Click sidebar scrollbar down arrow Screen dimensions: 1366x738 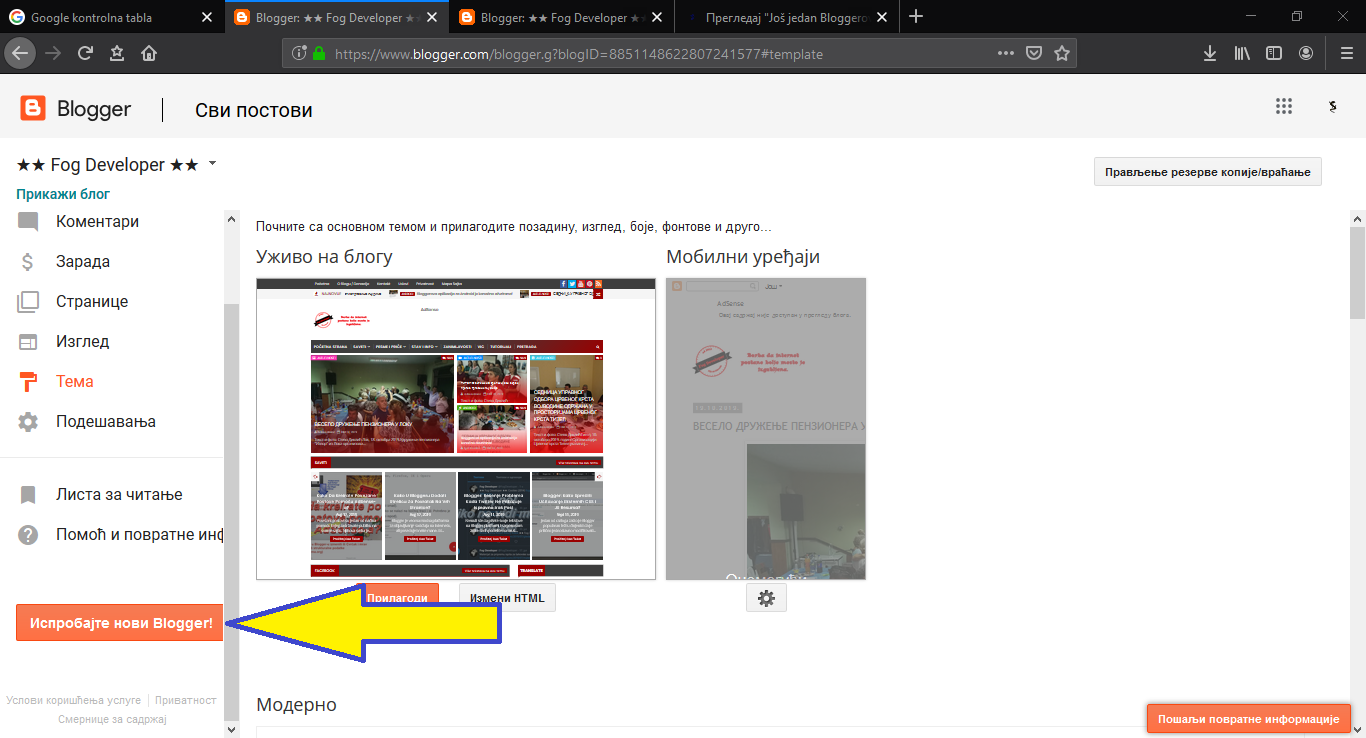(232, 730)
